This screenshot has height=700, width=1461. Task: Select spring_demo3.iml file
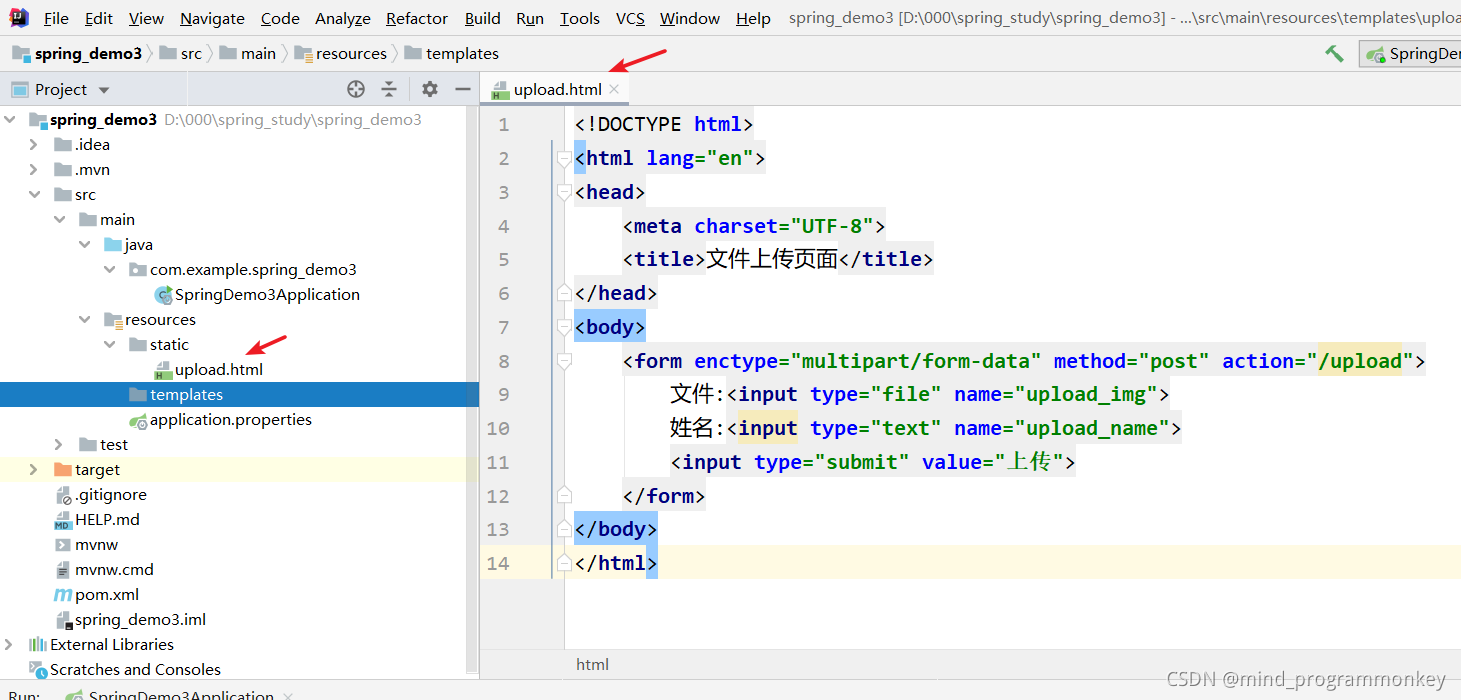130,619
